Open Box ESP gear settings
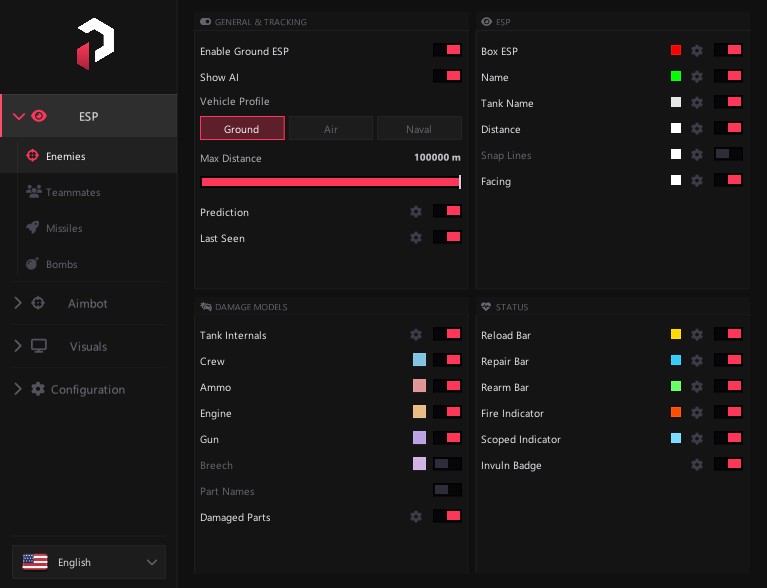This screenshot has height=588, width=767. coord(697,50)
